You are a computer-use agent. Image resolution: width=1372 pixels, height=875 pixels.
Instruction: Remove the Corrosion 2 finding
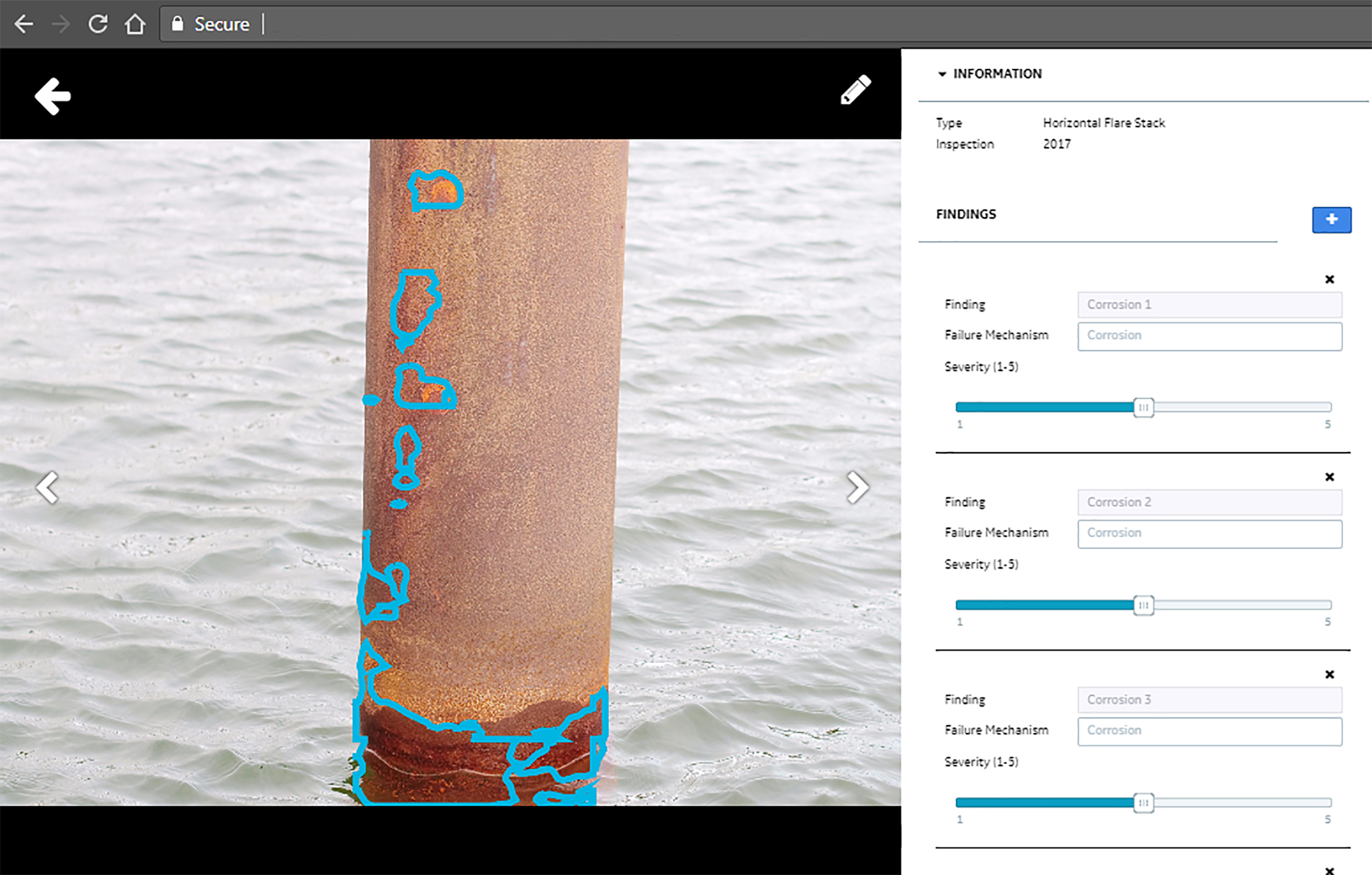point(1329,477)
